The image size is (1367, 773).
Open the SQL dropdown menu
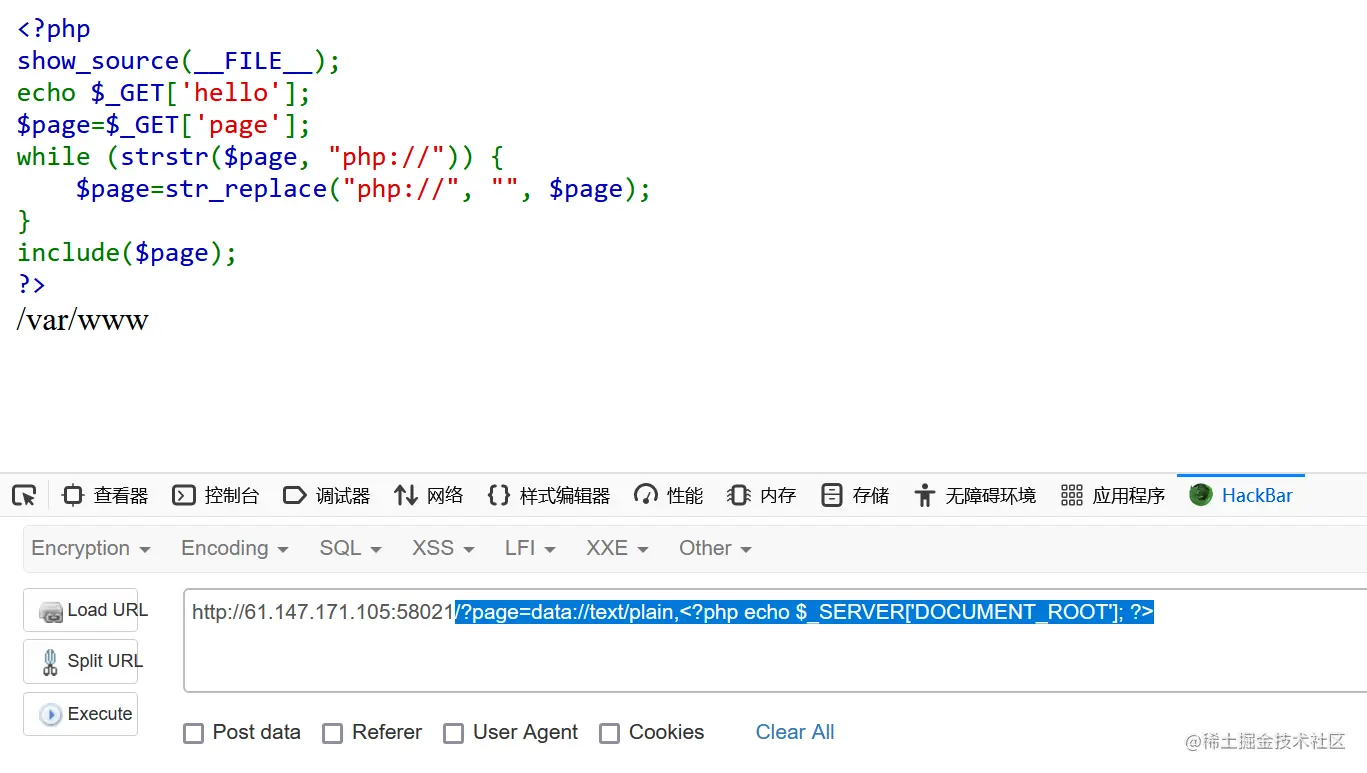[350, 548]
